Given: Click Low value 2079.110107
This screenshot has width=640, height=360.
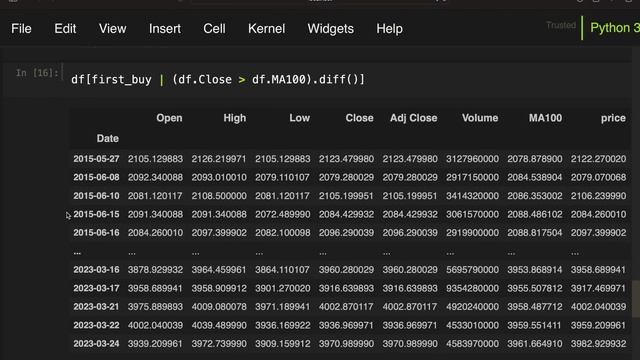Looking at the screenshot, I should pyautogui.click(x=282, y=177).
